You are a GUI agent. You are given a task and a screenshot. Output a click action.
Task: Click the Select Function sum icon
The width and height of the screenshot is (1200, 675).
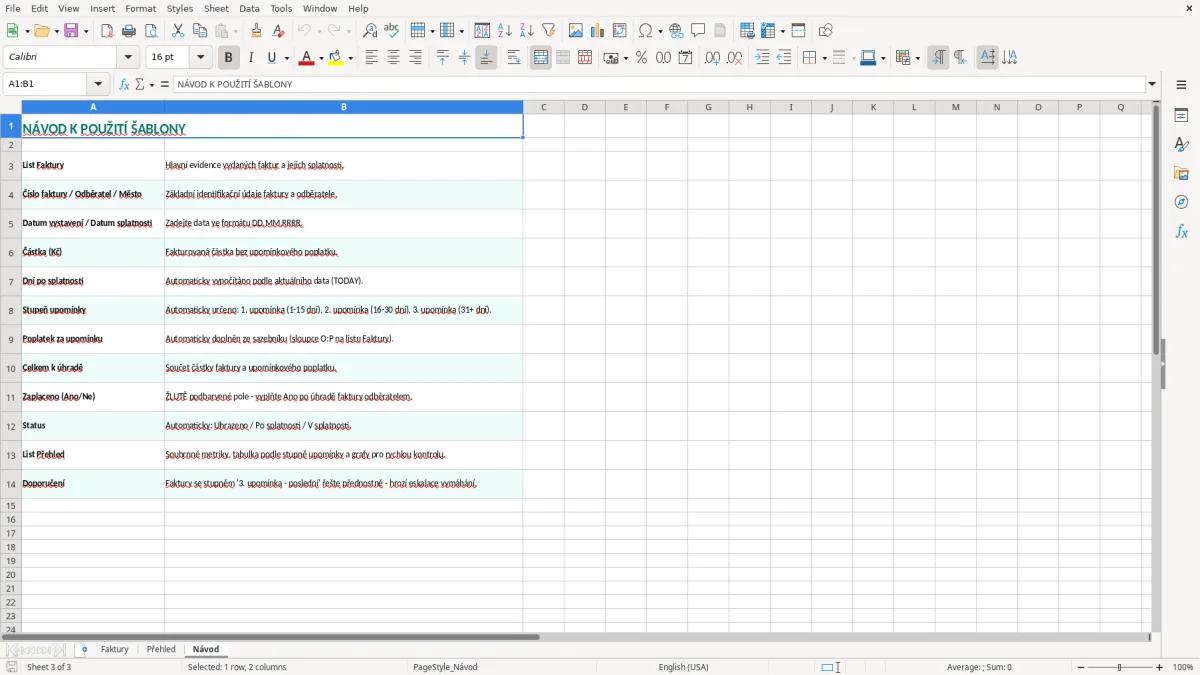tap(140, 84)
